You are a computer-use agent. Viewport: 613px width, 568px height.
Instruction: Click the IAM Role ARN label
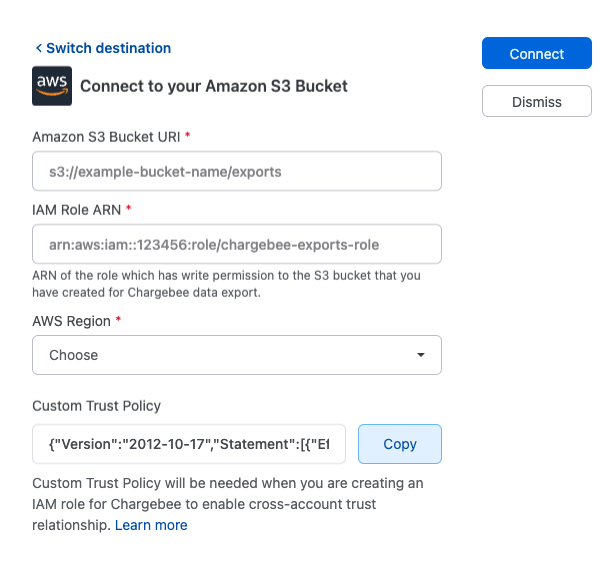[77, 209]
